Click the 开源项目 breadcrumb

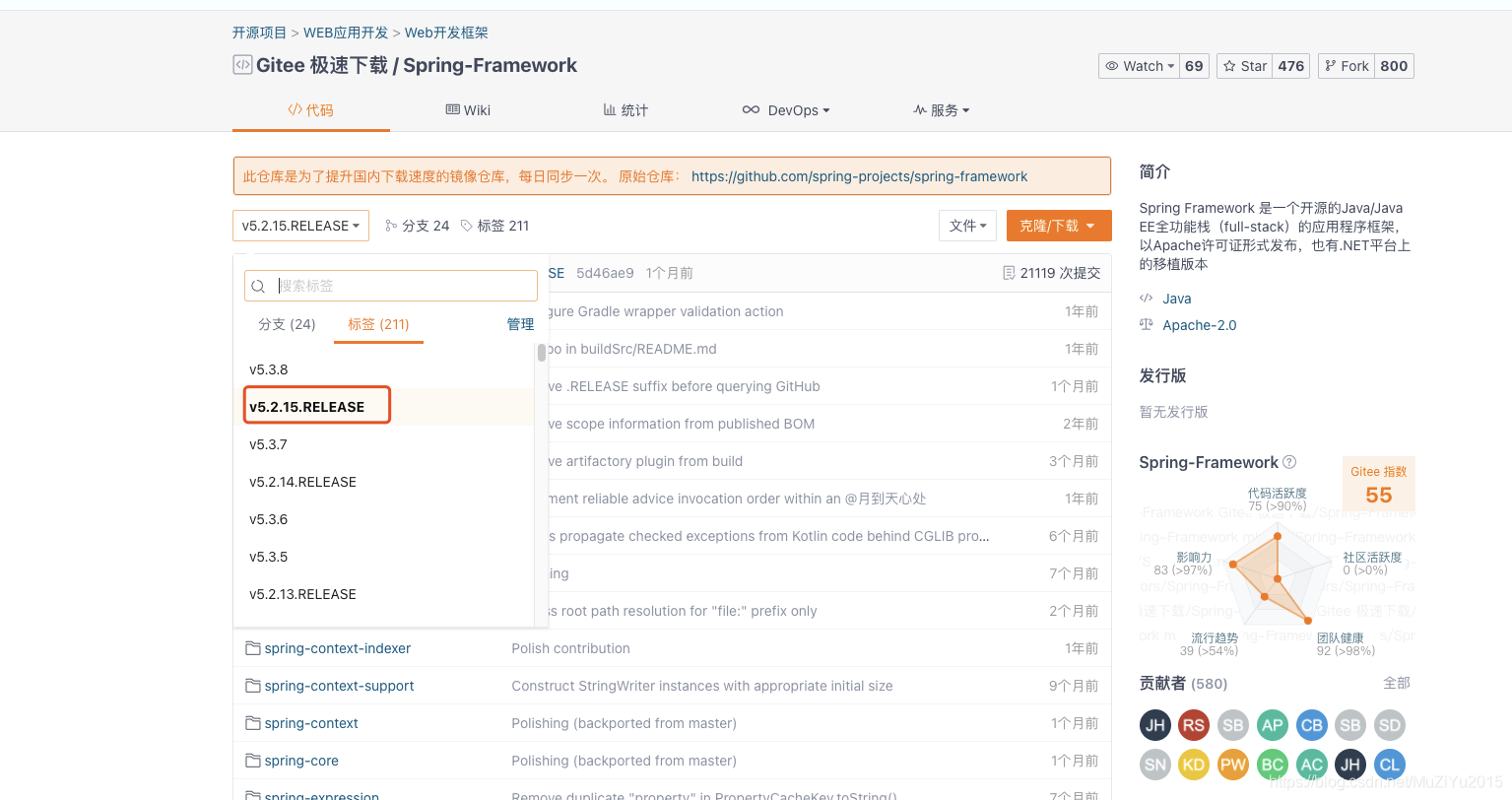click(x=259, y=33)
